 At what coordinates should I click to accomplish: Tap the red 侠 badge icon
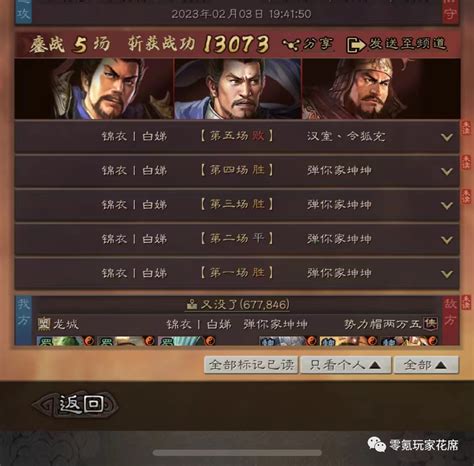tap(430, 323)
